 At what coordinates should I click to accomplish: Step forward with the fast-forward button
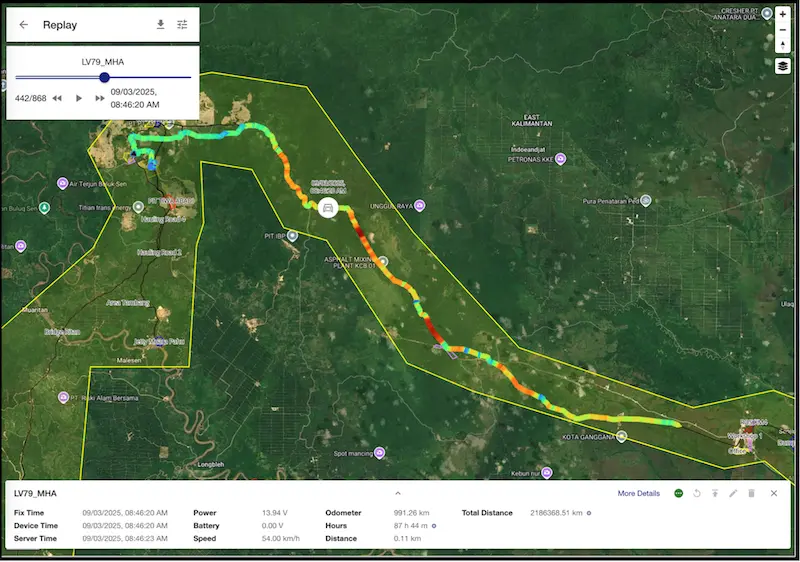click(x=100, y=98)
